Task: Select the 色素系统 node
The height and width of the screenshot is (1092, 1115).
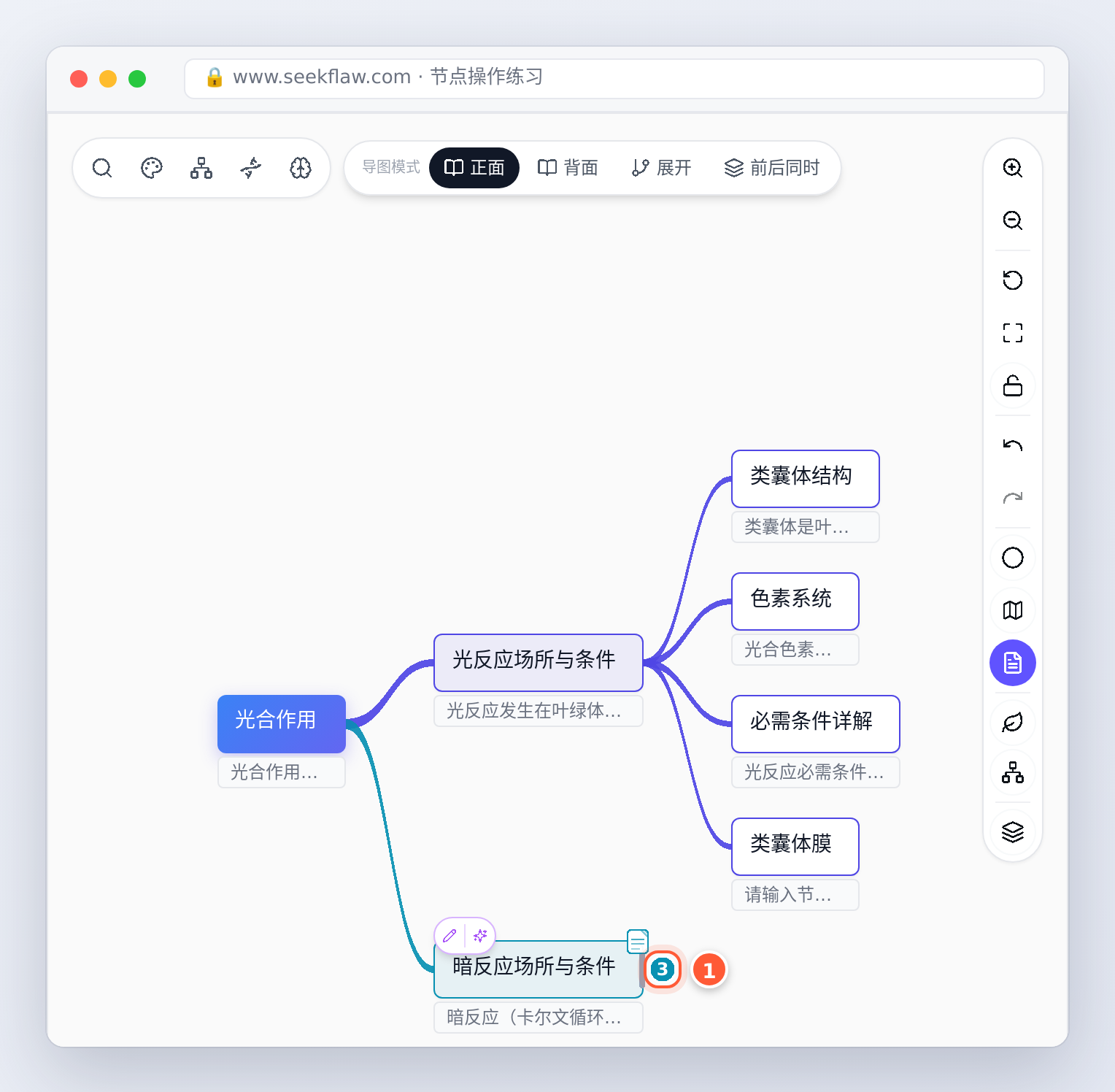Action: point(795,601)
